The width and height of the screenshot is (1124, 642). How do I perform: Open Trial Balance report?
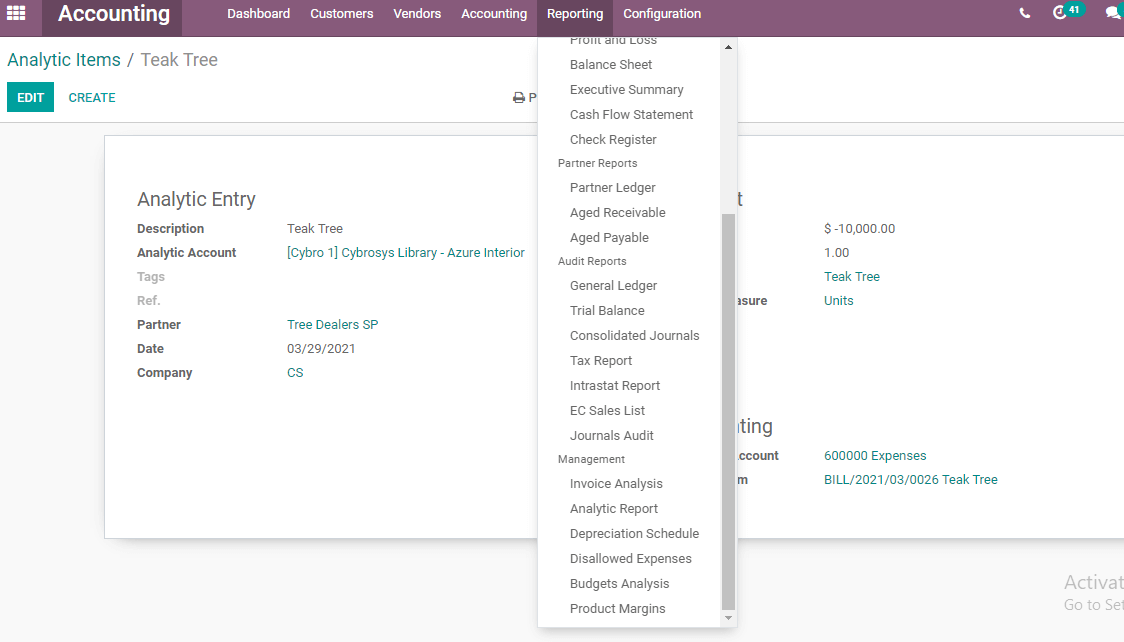pos(607,311)
